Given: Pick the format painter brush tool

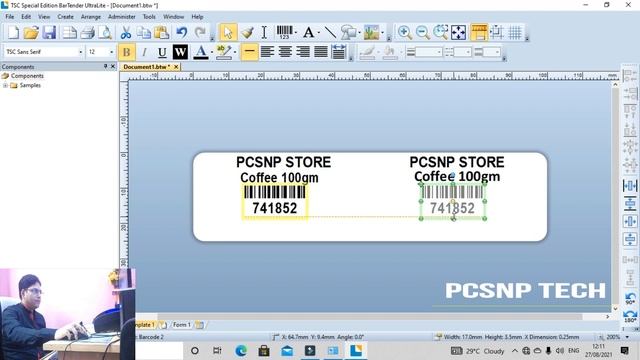Looking at the screenshot, I should click(x=247, y=33).
